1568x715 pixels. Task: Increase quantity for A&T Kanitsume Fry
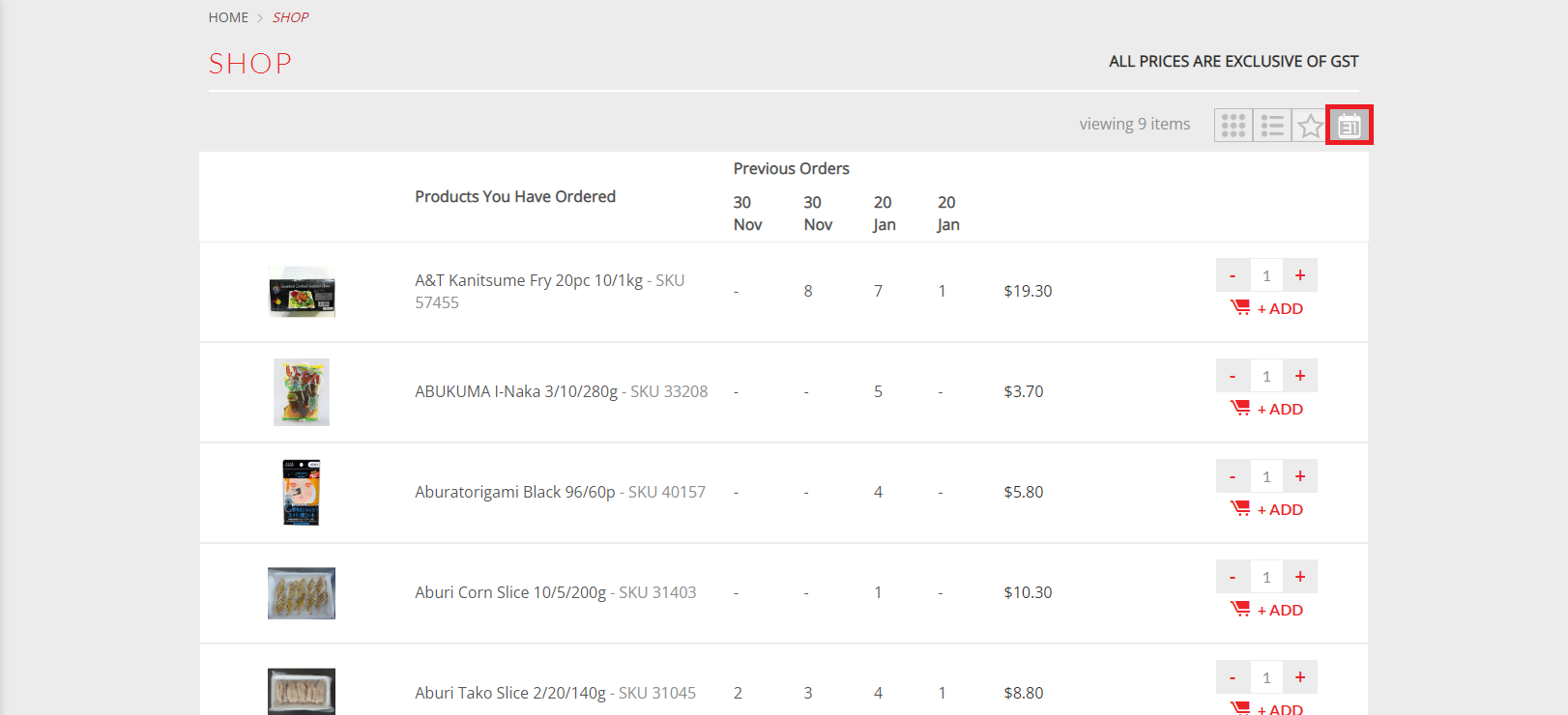[1300, 275]
